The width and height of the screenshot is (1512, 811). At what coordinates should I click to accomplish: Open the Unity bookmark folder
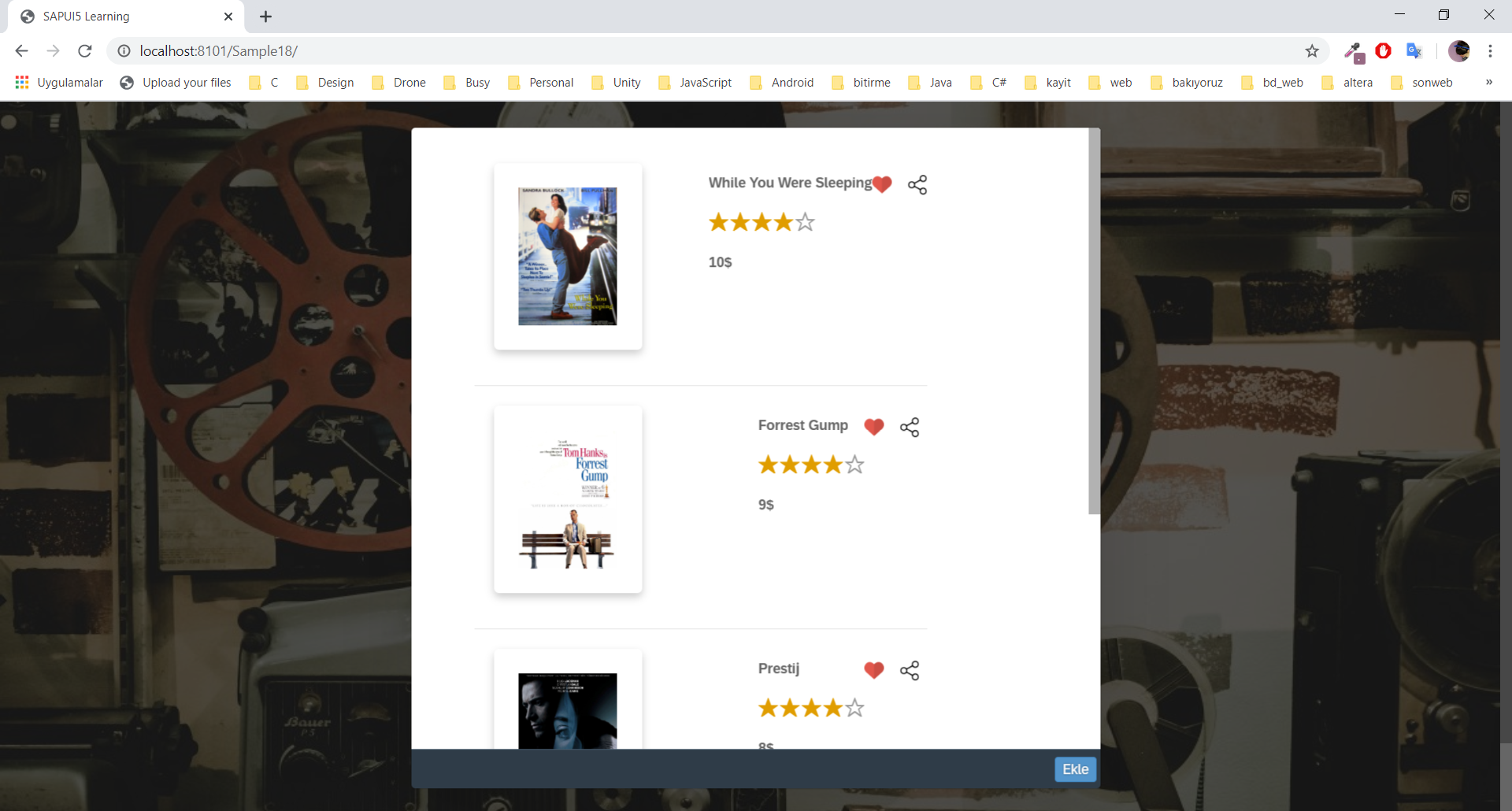pyautogui.click(x=617, y=82)
